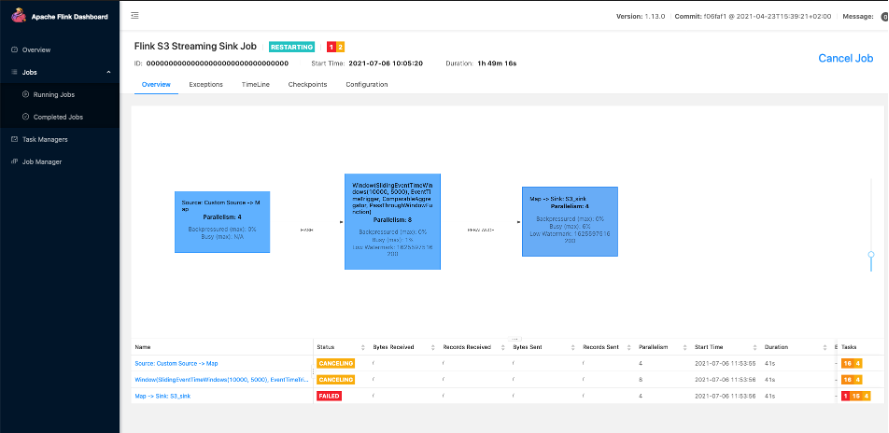889x433 pixels.
Task: Click the Name column header
Action: point(142,347)
